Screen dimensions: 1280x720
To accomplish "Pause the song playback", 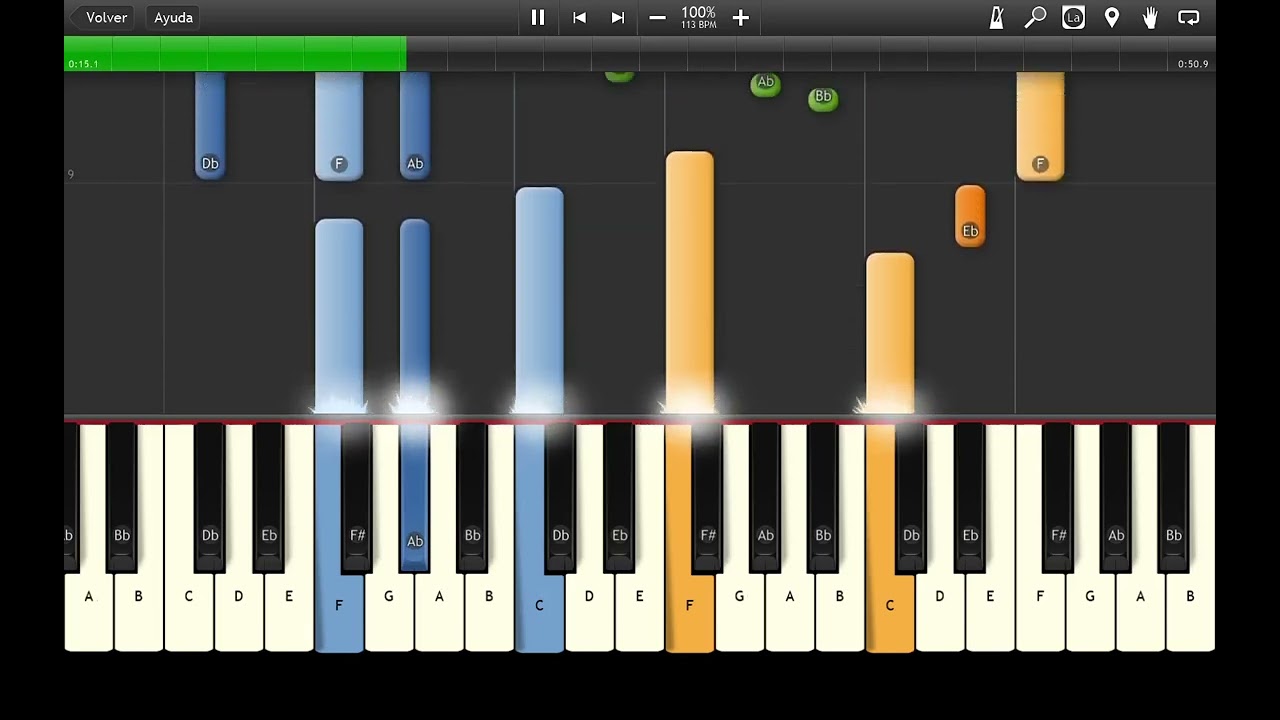I will point(538,17).
